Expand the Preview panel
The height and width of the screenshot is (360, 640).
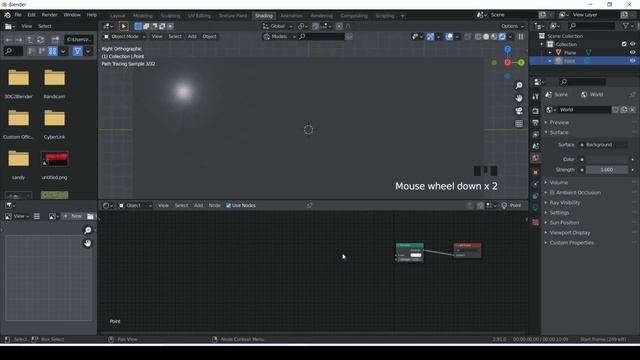559,122
